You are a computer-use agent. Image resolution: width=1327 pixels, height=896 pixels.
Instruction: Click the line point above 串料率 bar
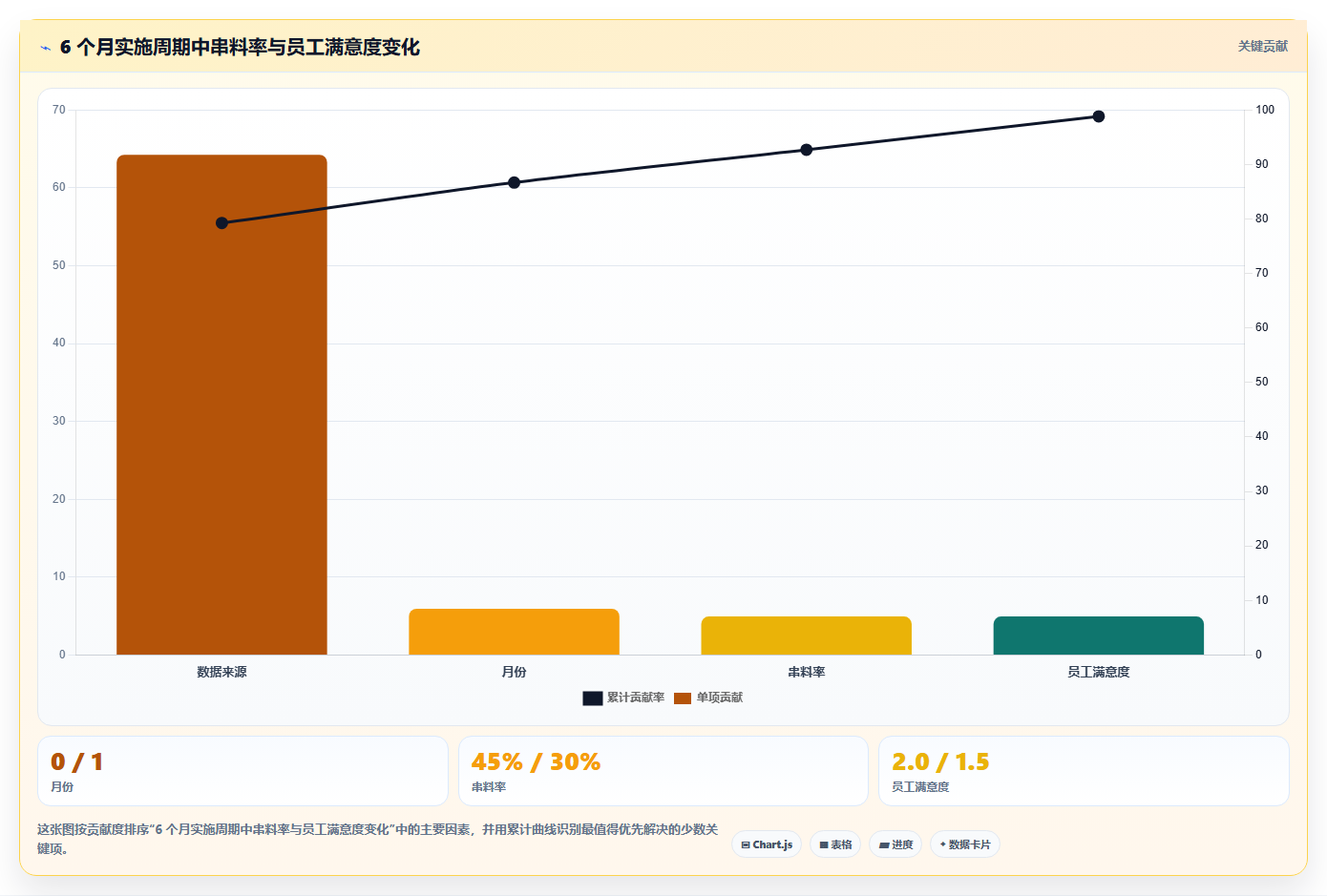tap(806, 150)
